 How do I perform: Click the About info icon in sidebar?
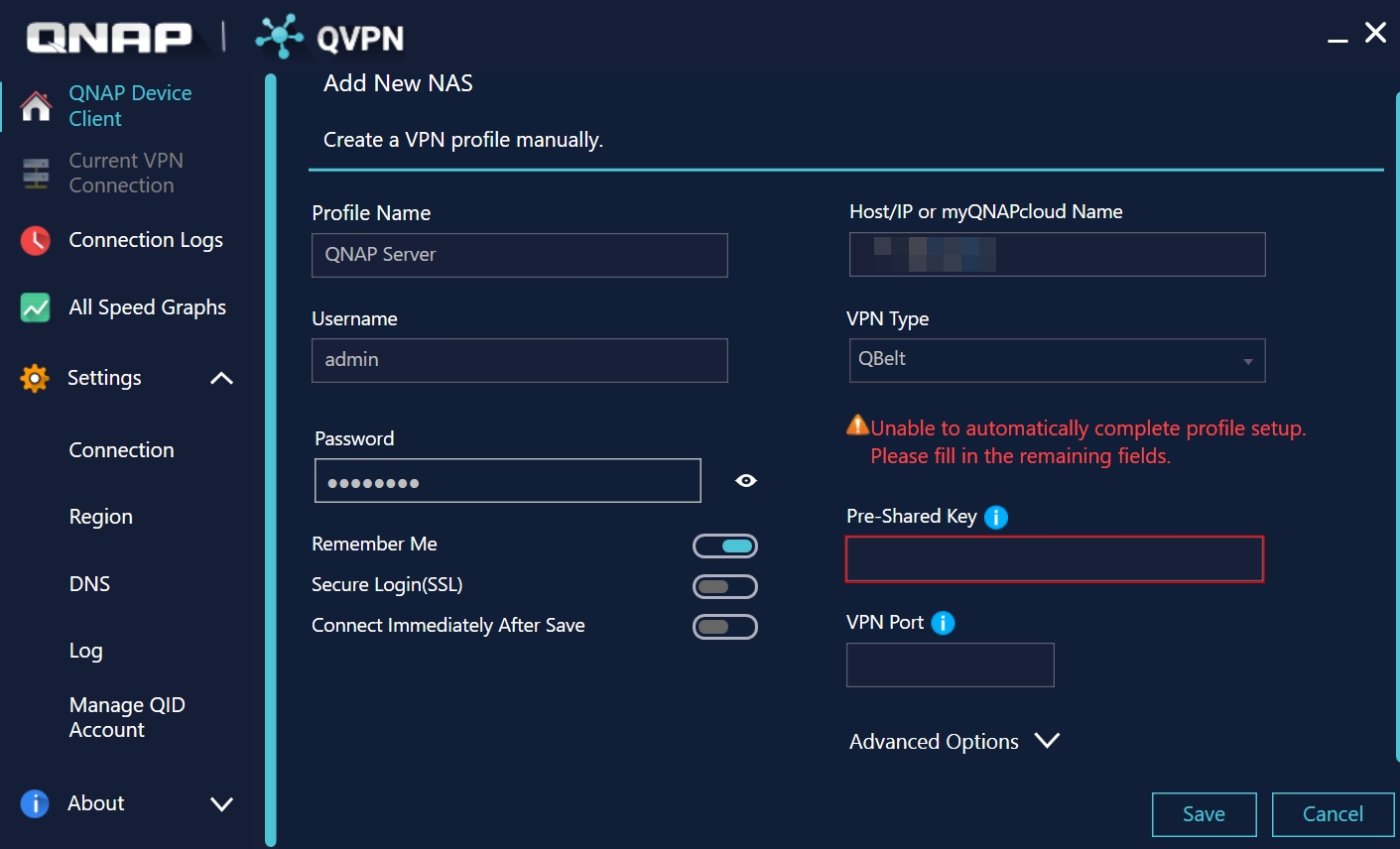(35, 803)
